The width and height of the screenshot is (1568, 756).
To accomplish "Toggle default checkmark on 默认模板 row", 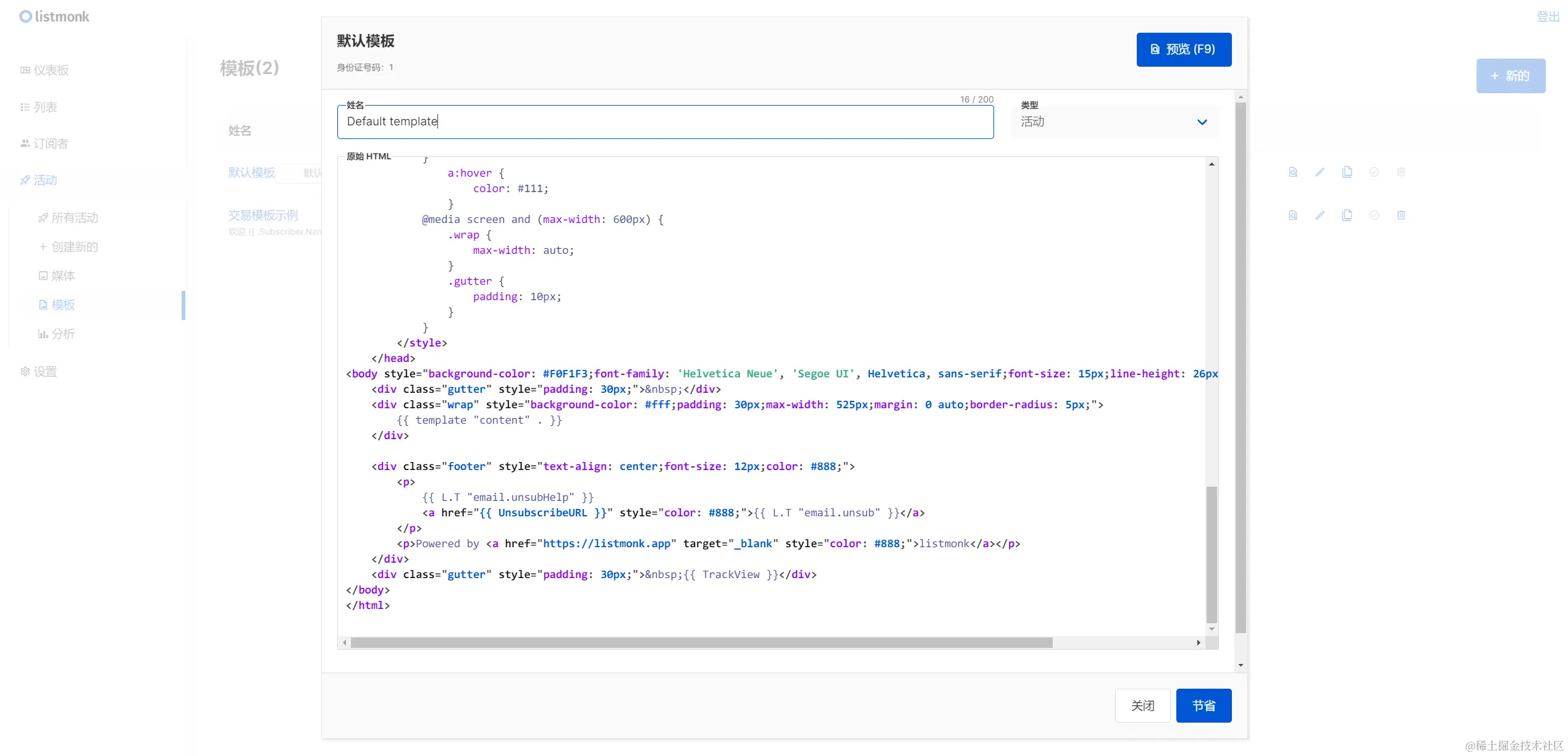I will click(x=1373, y=172).
